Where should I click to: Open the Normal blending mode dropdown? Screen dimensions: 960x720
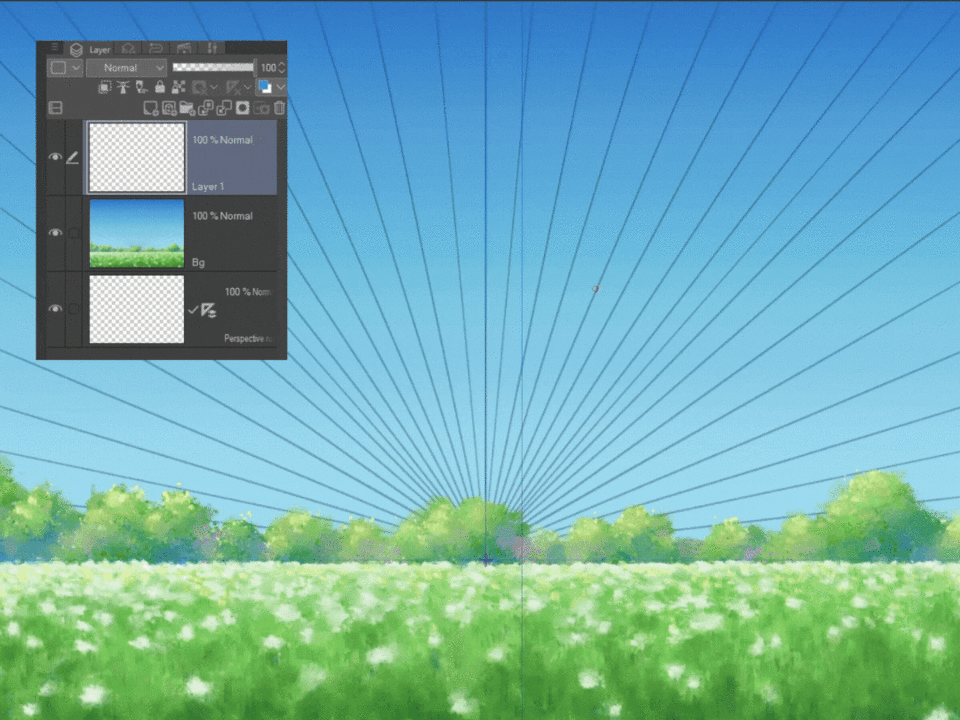[x=127, y=67]
